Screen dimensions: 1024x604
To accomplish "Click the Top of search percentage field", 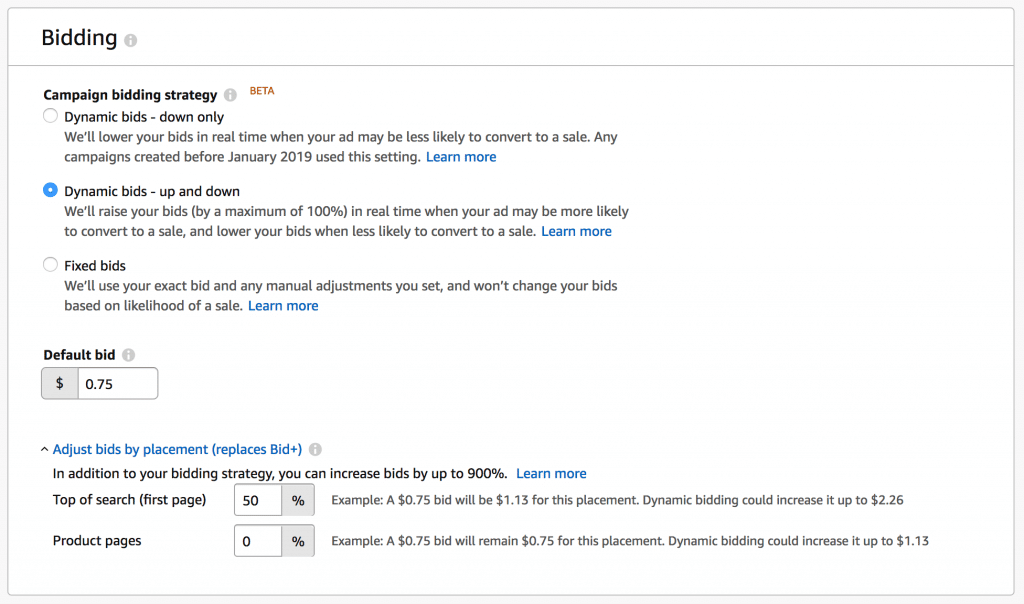I will coord(258,500).
